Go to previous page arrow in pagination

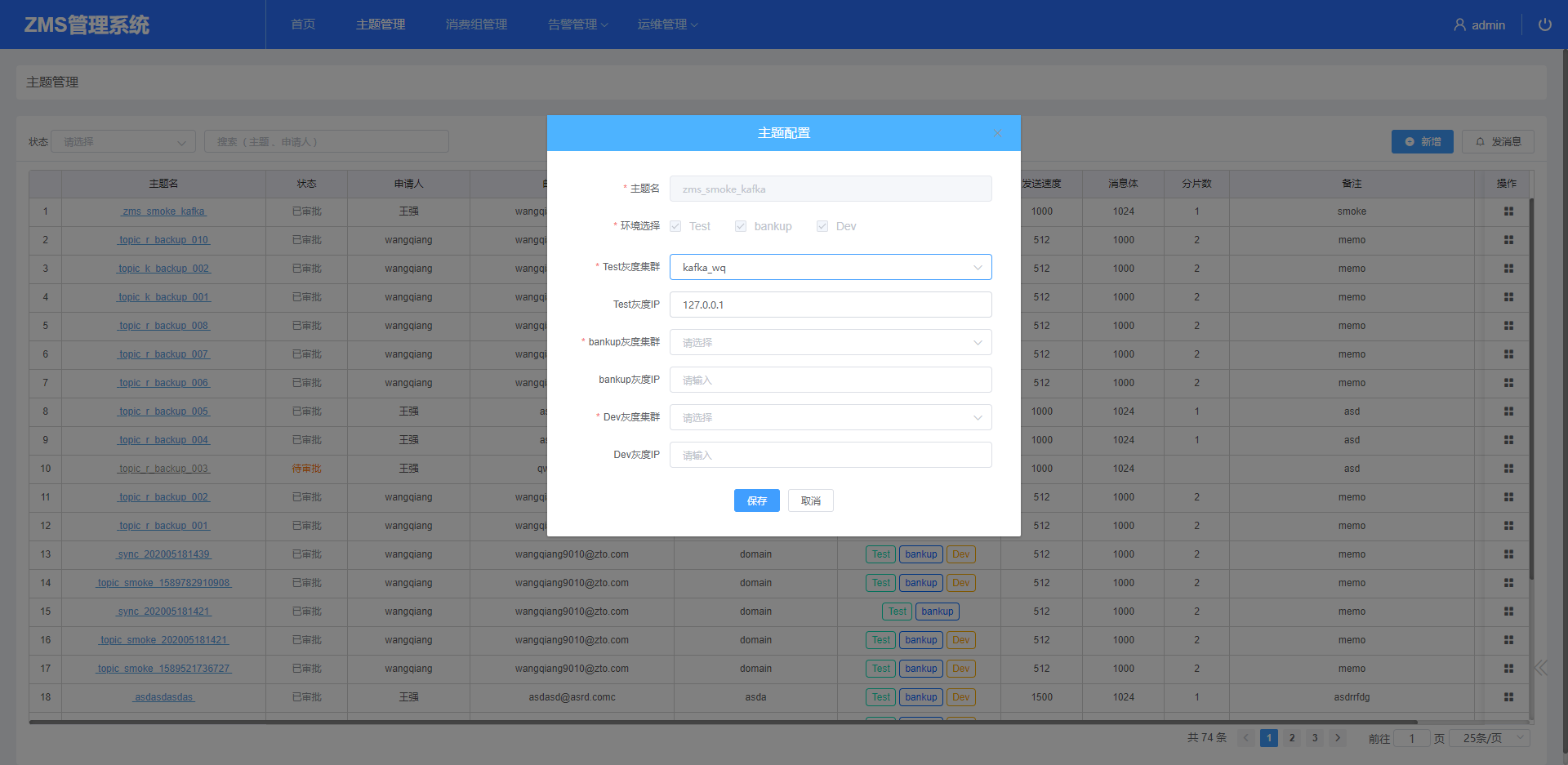pos(1246,738)
